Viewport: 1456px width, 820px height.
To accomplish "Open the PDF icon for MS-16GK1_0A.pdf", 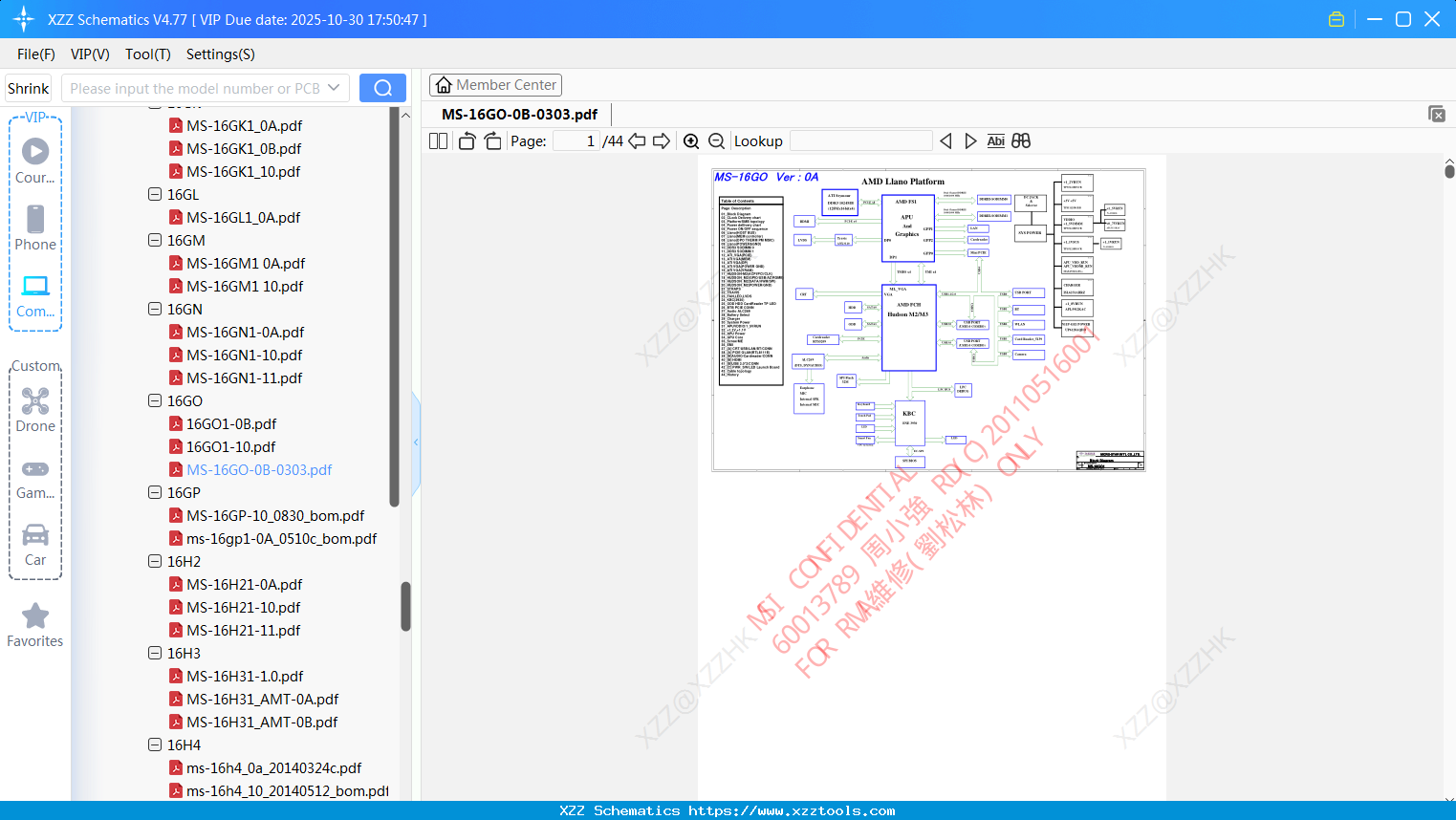I will coord(176,125).
